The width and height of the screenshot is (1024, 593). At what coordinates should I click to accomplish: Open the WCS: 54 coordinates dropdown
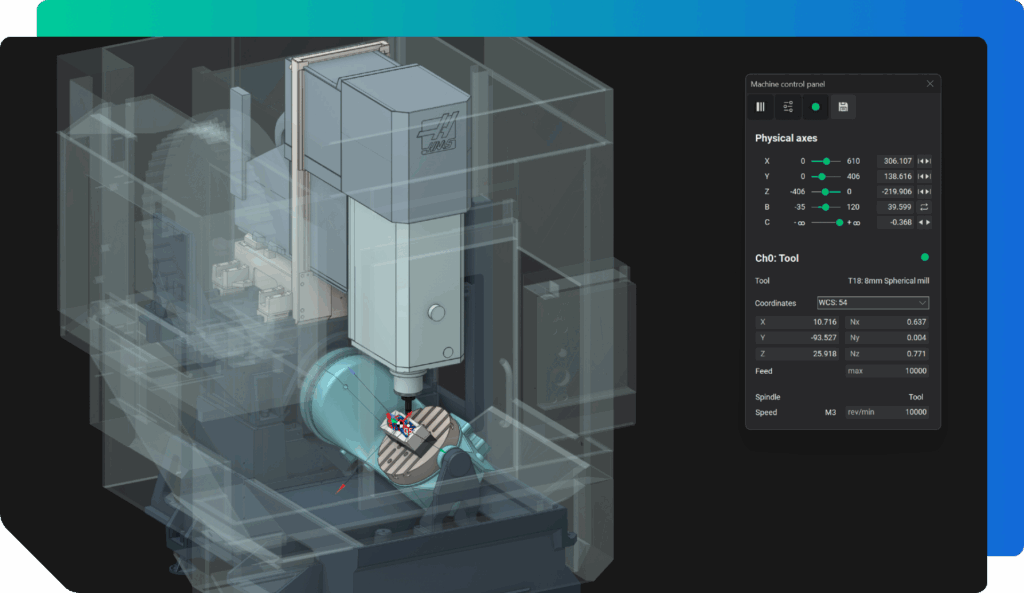[x=872, y=302]
